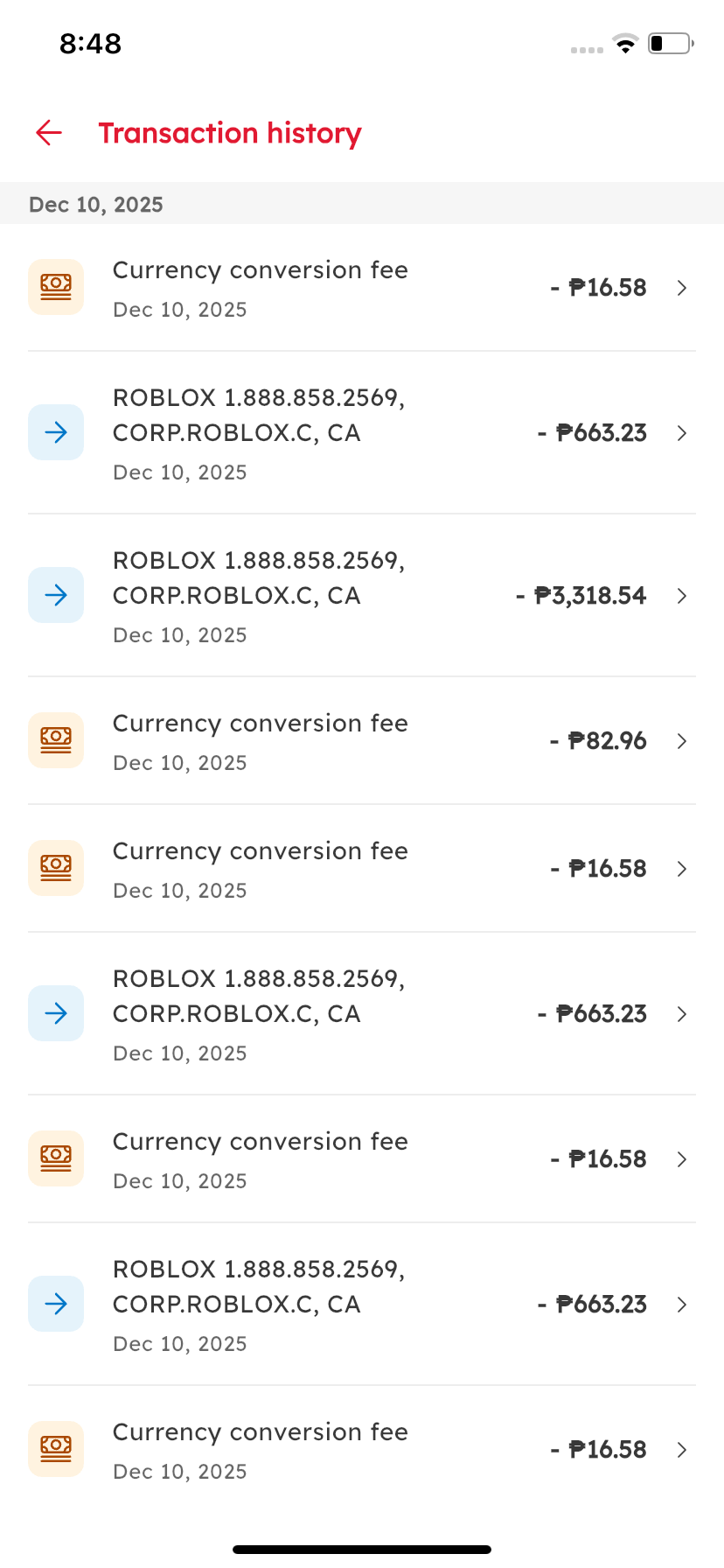Expand details chevron for the ₱3,318.54 payment
Image resolution: width=724 pixels, height=1568 pixels.
[682, 596]
